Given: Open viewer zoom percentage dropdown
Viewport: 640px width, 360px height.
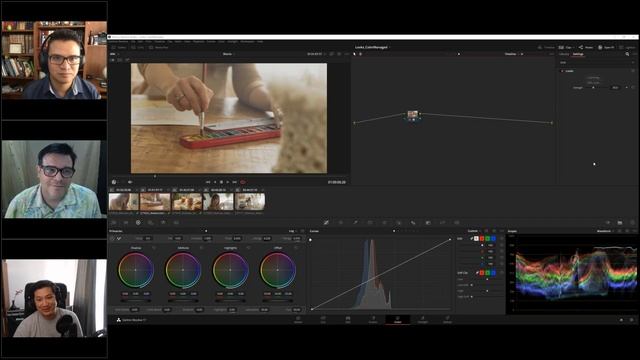Looking at the screenshot, I should tap(113, 54).
